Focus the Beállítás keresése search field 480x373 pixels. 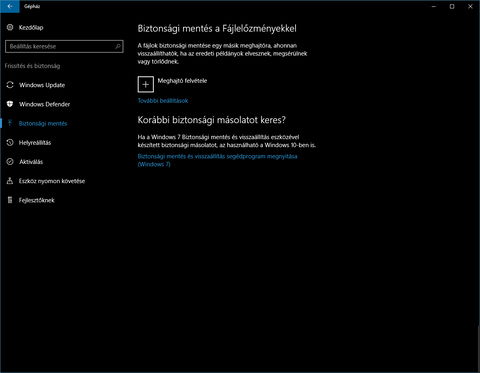tap(64, 46)
